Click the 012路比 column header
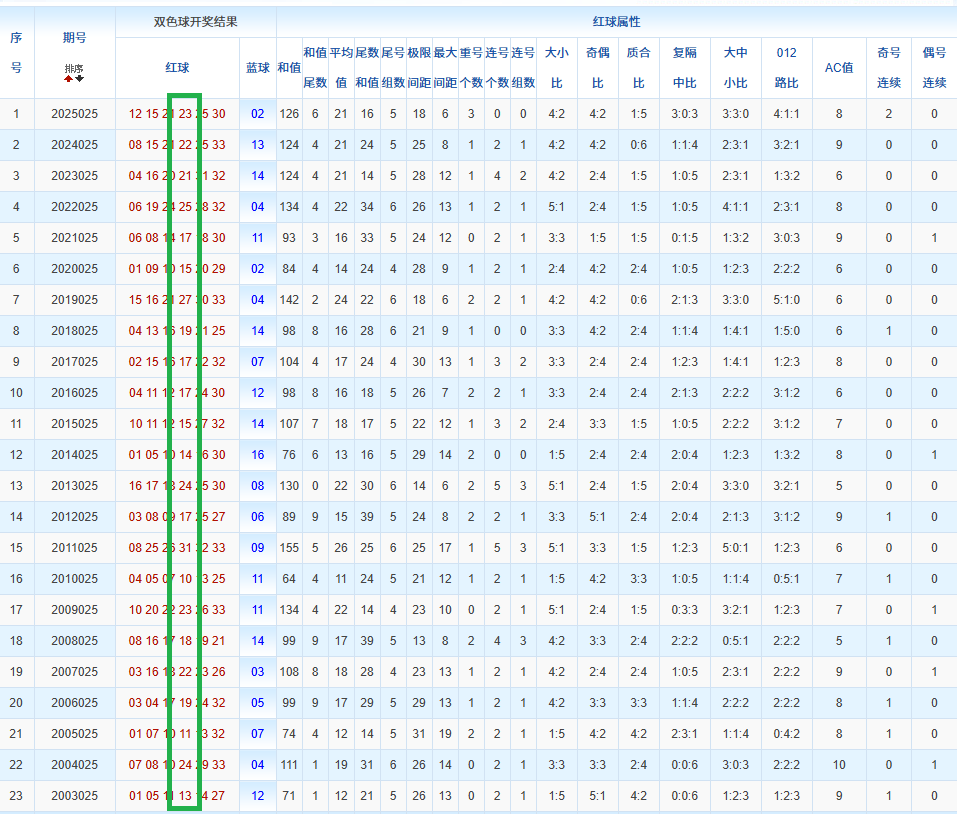This screenshot has width=957, height=814. [x=787, y=68]
